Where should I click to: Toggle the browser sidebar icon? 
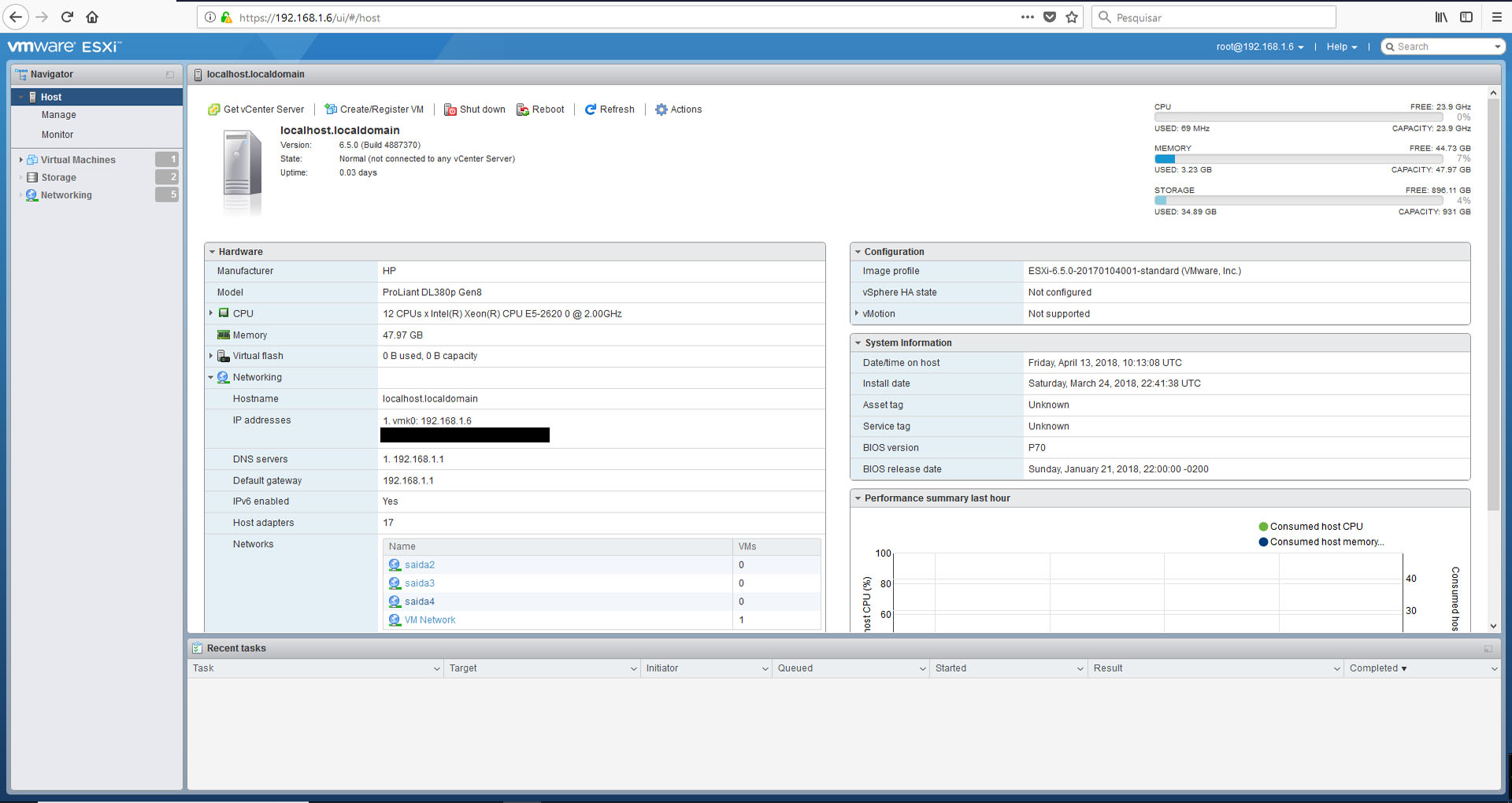1466,17
